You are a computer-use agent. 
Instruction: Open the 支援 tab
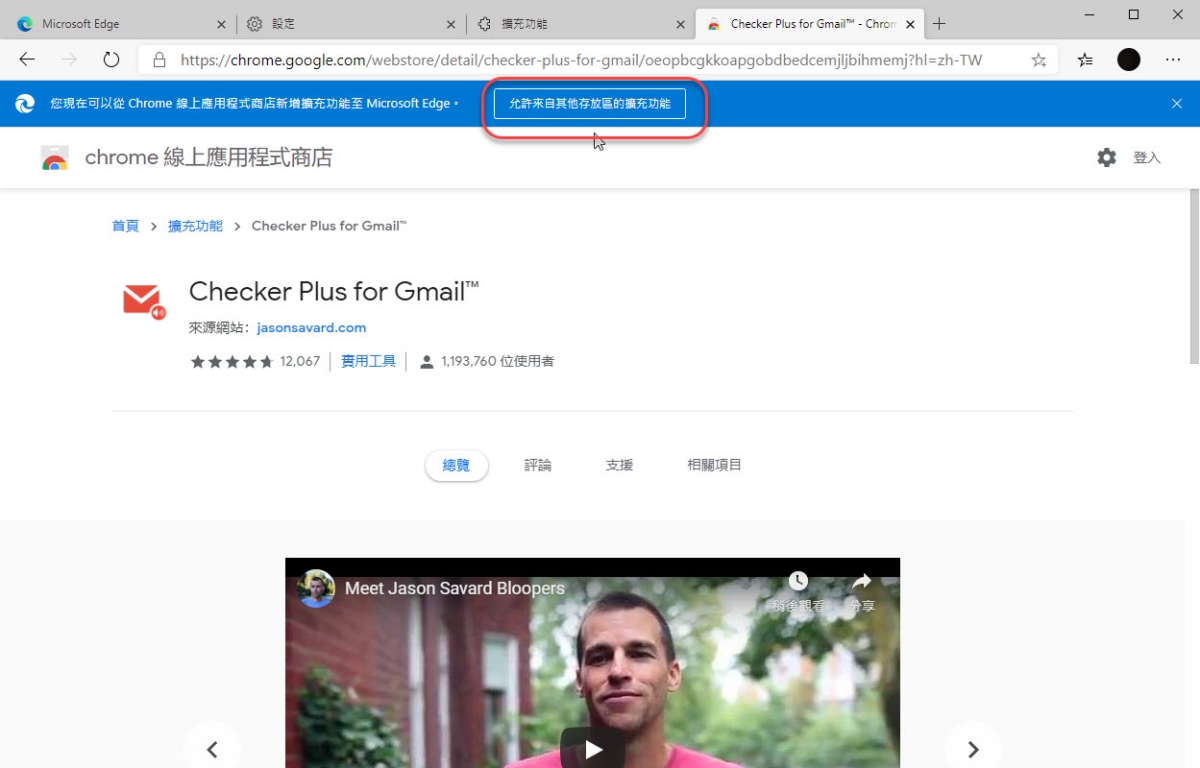(x=619, y=465)
